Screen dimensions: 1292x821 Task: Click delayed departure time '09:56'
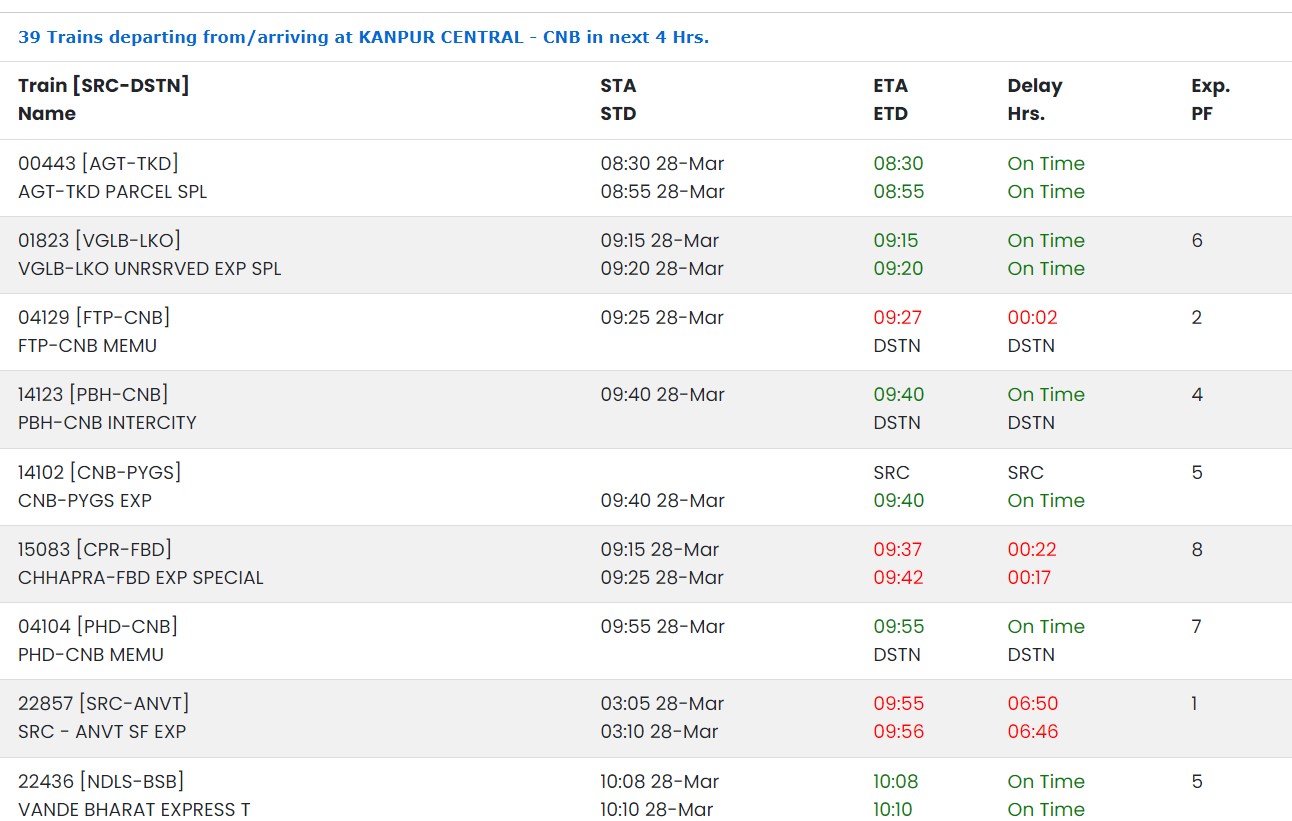(x=898, y=732)
